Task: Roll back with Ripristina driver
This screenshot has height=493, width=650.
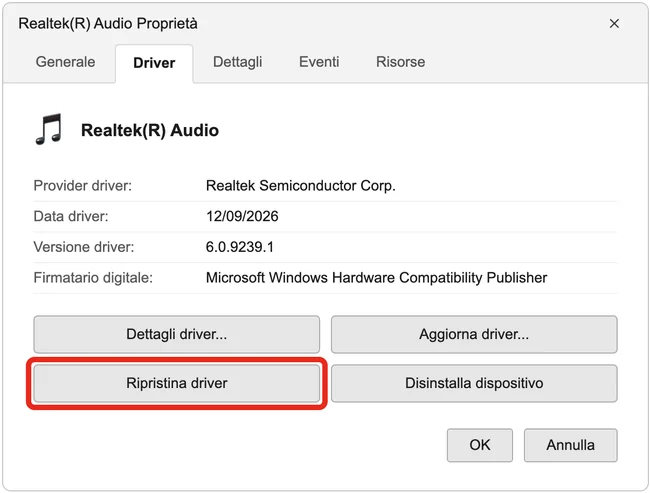Action: pos(177,383)
